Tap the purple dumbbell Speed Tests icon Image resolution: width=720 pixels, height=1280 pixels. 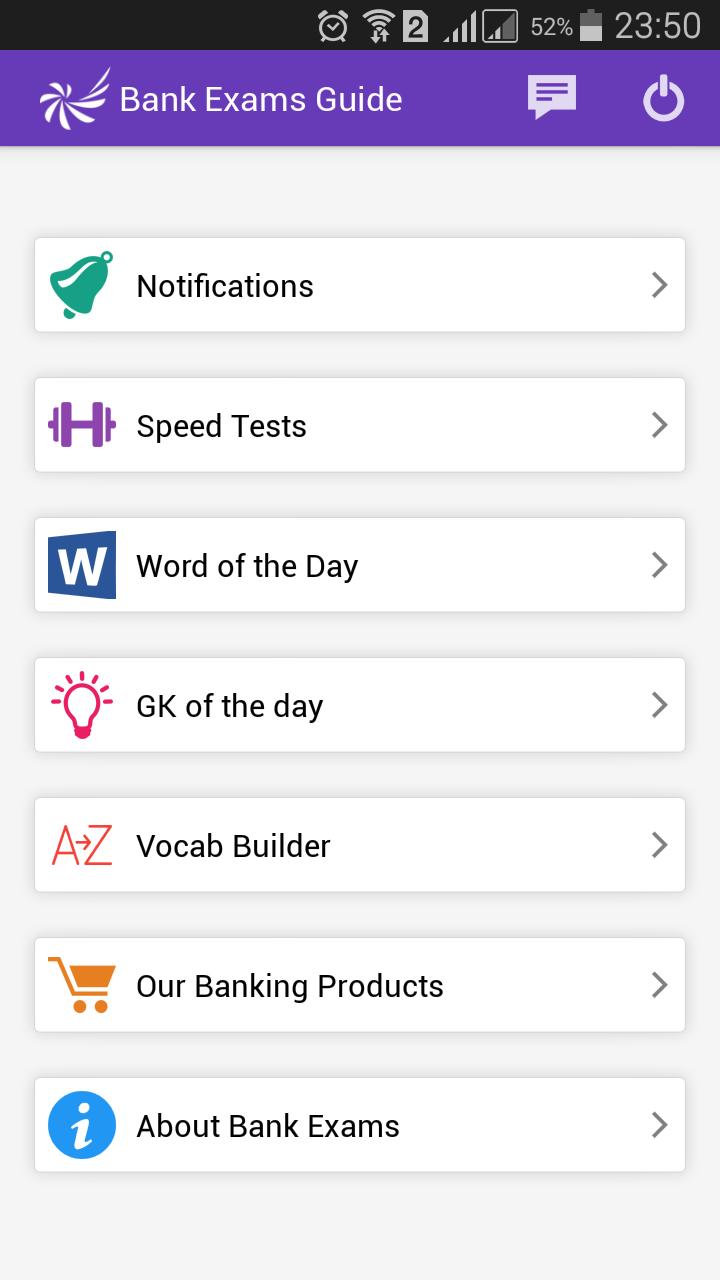(x=81, y=425)
